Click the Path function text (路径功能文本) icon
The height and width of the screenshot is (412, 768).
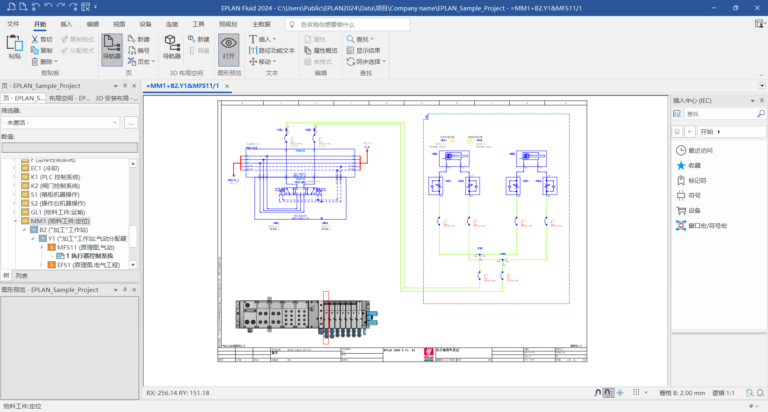(x=253, y=50)
